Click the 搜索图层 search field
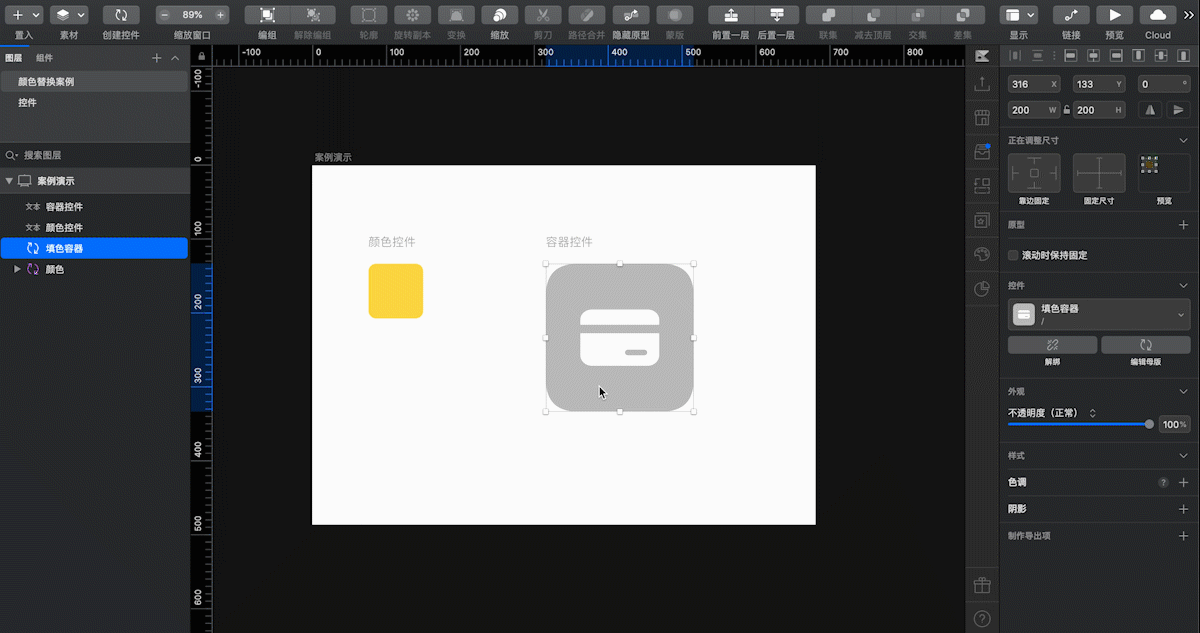1200x633 pixels. point(94,155)
